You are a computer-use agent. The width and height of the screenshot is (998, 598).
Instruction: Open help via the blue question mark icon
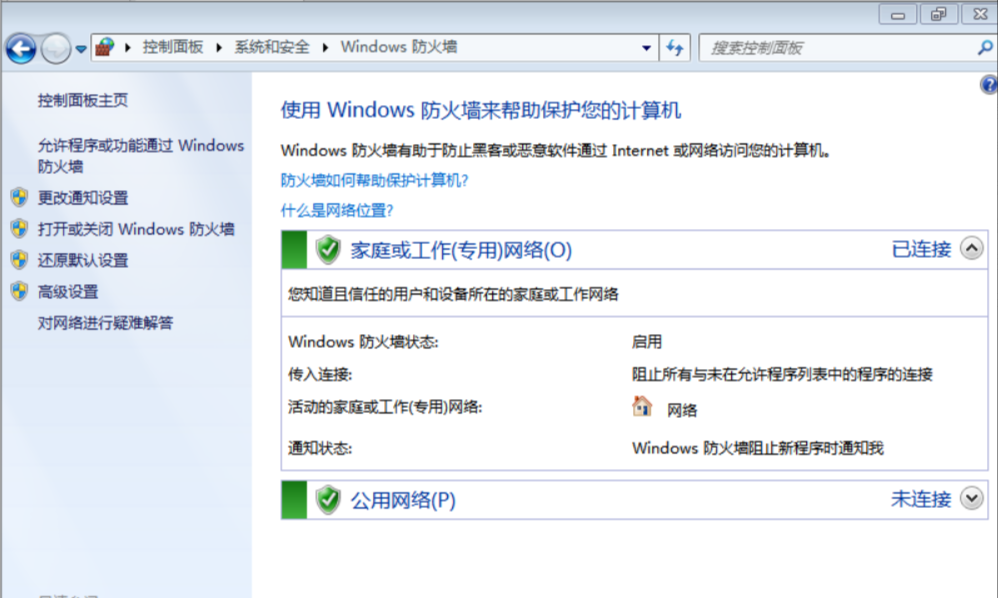point(989,85)
